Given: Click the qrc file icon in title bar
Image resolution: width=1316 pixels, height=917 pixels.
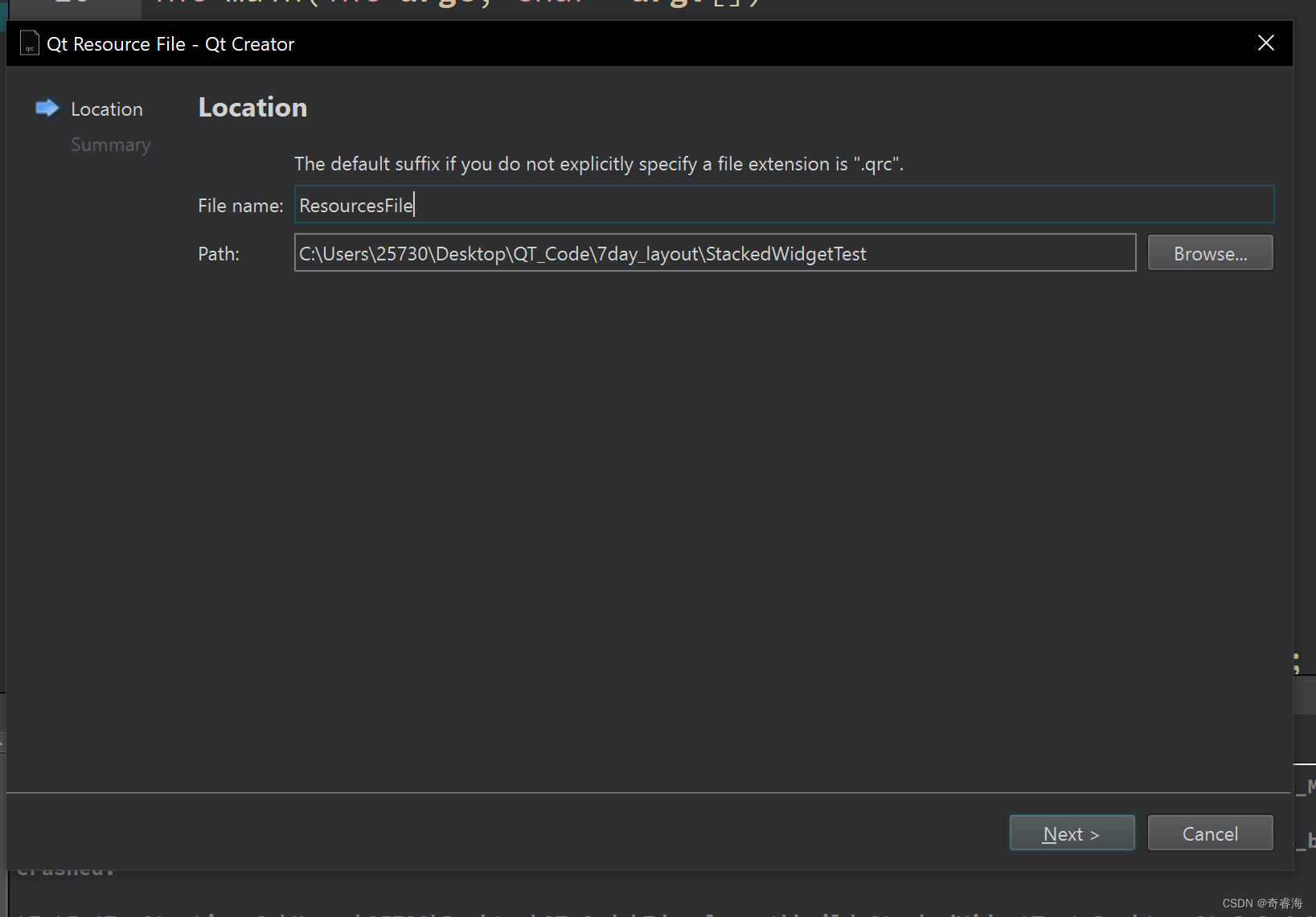Looking at the screenshot, I should (30, 43).
